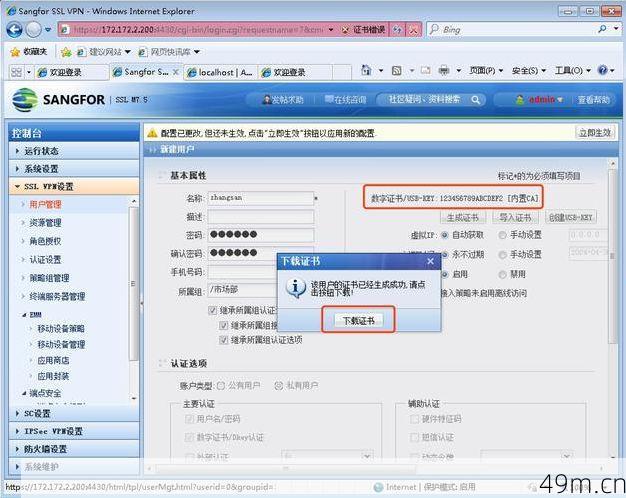Select 自动获取 for 虚拟IP
This screenshot has width=626, height=498.
(445, 235)
